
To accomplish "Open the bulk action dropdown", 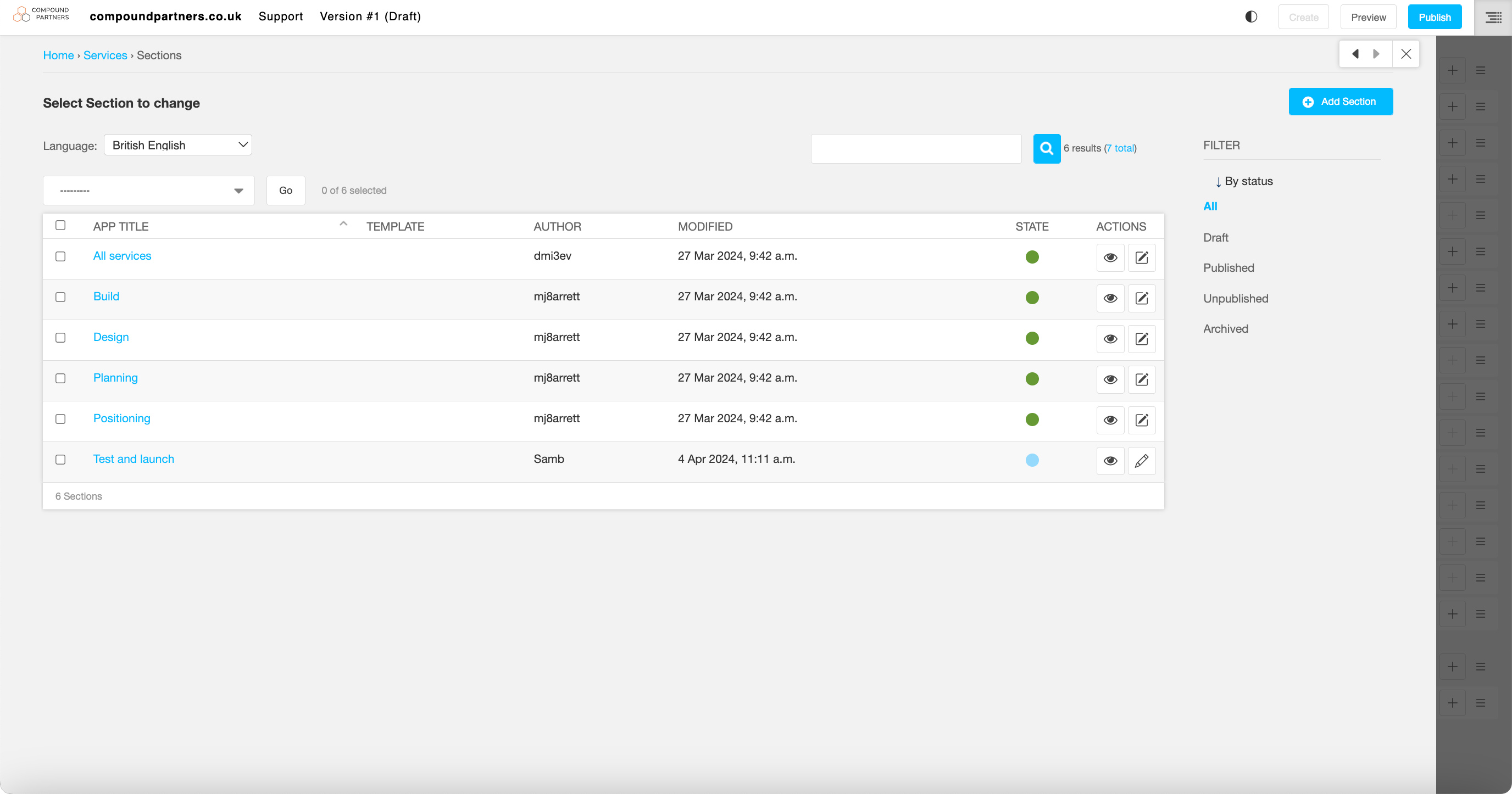I will point(148,191).
